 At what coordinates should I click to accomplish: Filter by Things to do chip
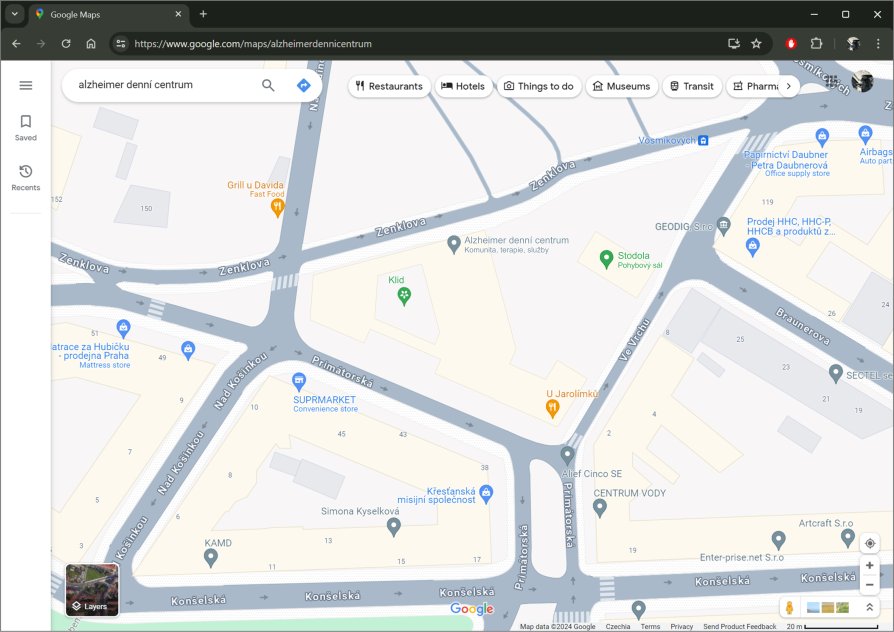coord(539,86)
